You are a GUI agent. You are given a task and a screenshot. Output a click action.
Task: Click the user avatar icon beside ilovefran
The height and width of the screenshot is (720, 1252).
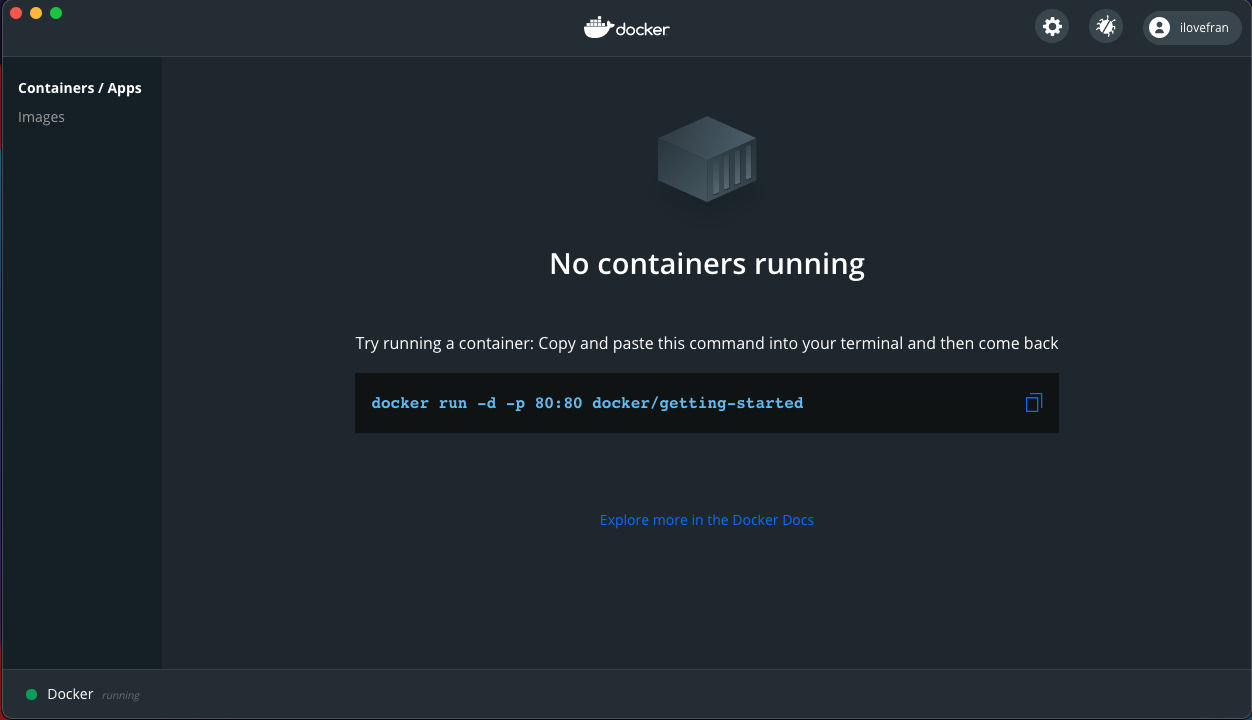(1160, 28)
